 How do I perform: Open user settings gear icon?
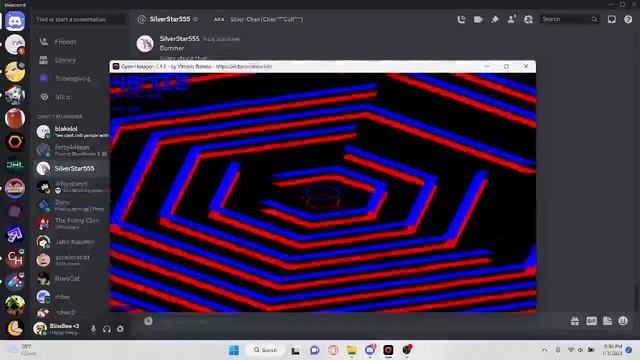[120, 329]
